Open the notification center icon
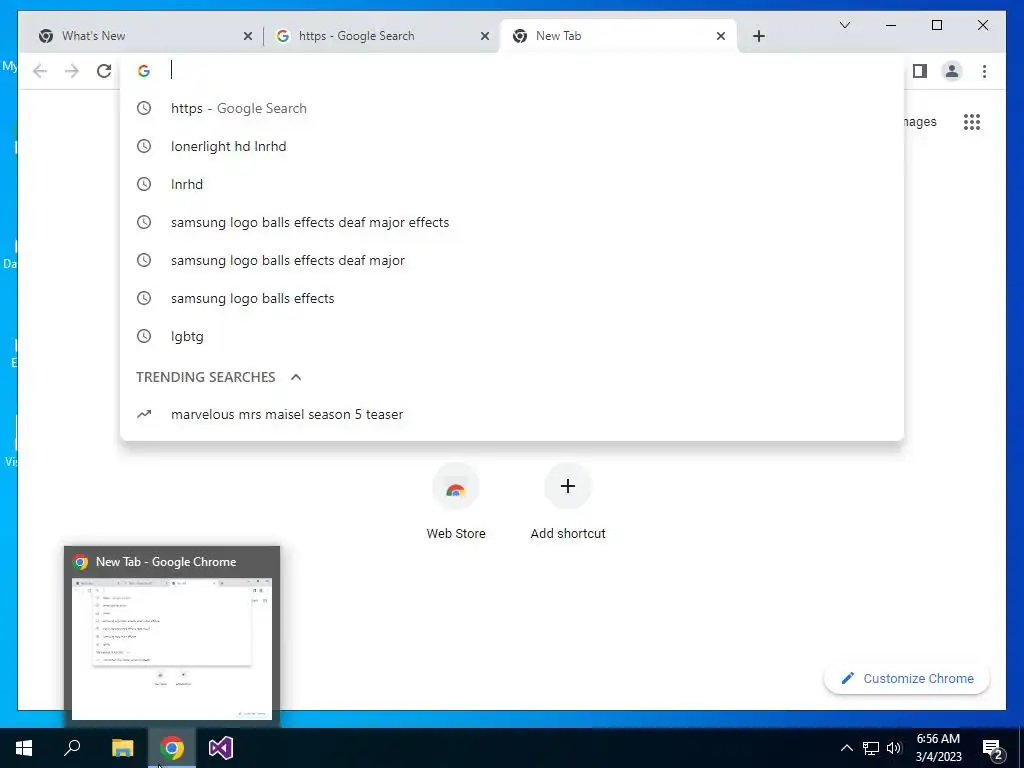The image size is (1024, 768). click(x=993, y=749)
